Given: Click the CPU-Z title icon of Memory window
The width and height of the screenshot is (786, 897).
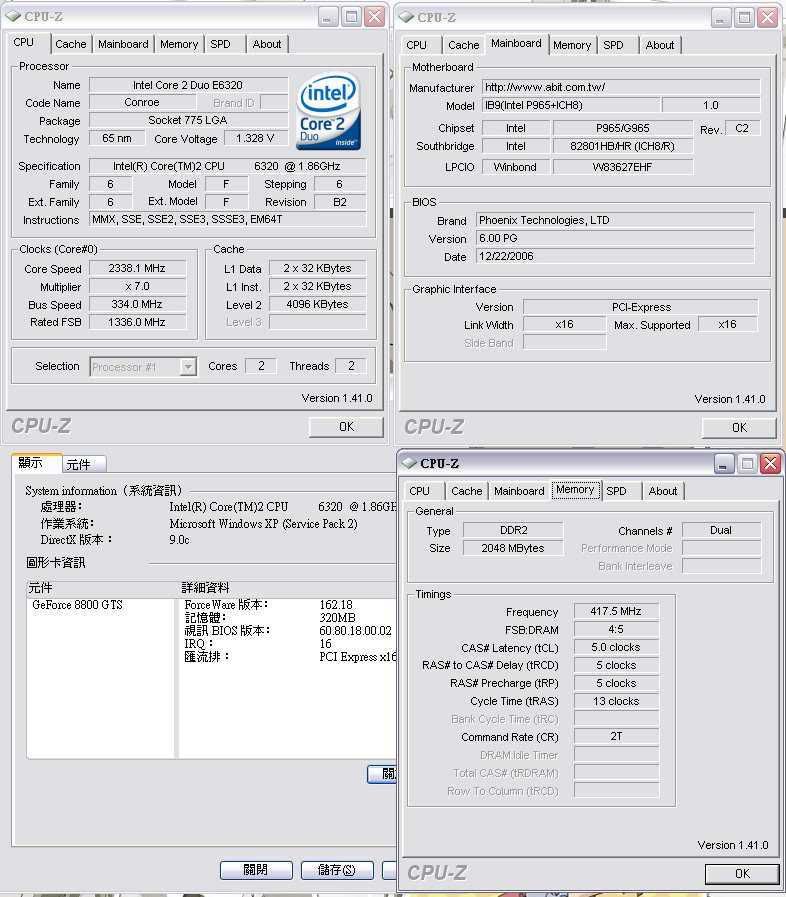Looking at the screenshot, I should [x=409, y=463].
